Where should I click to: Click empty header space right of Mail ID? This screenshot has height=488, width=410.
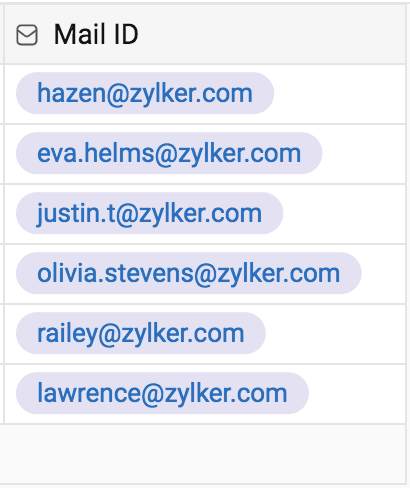tap(271, 35)
